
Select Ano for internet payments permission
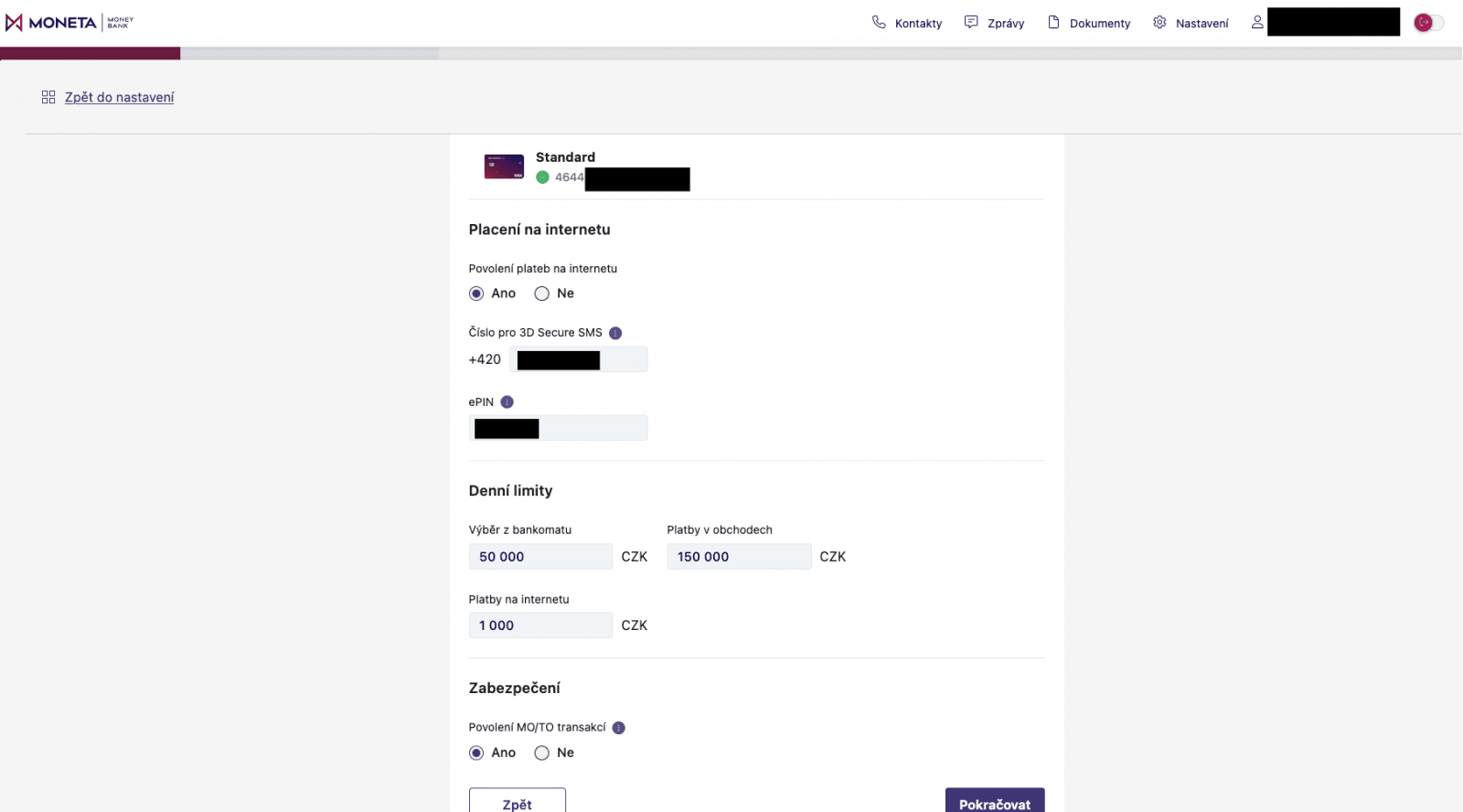476,294
